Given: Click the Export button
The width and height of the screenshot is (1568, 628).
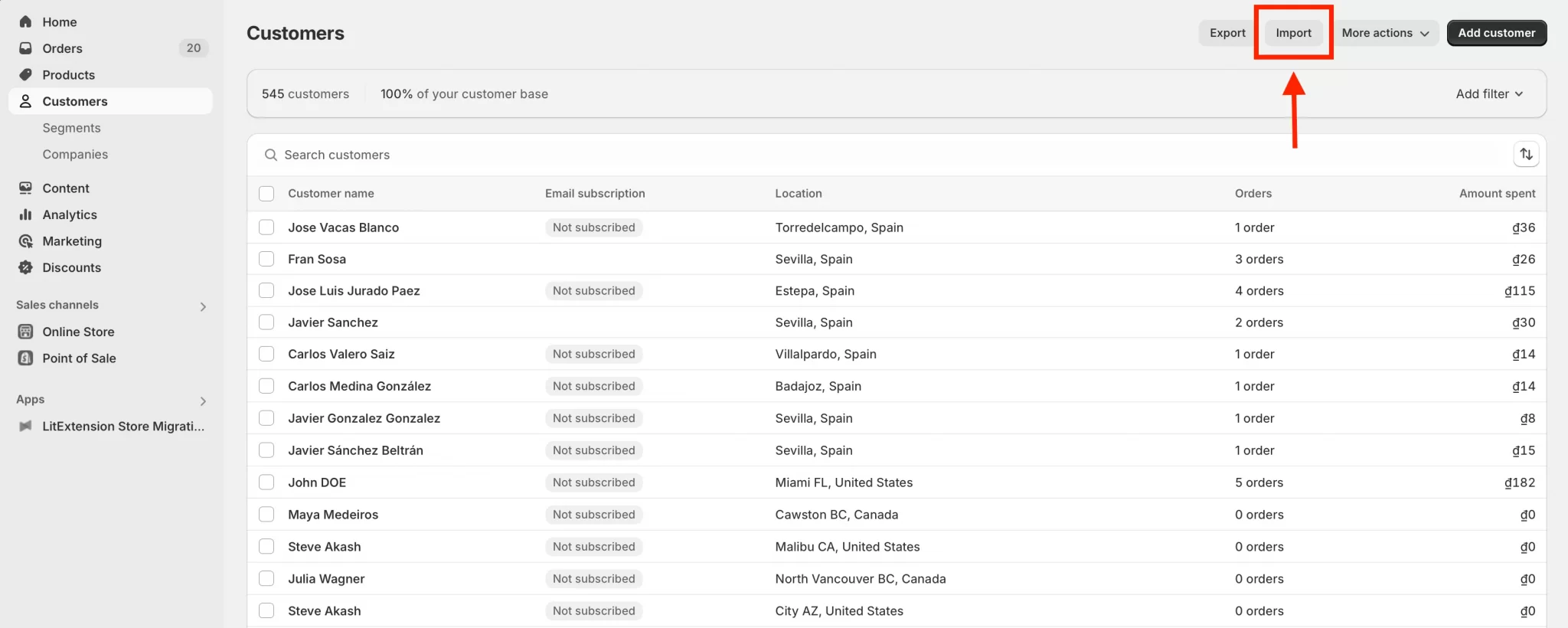Looking at the screenshot, I should 1227,33.
